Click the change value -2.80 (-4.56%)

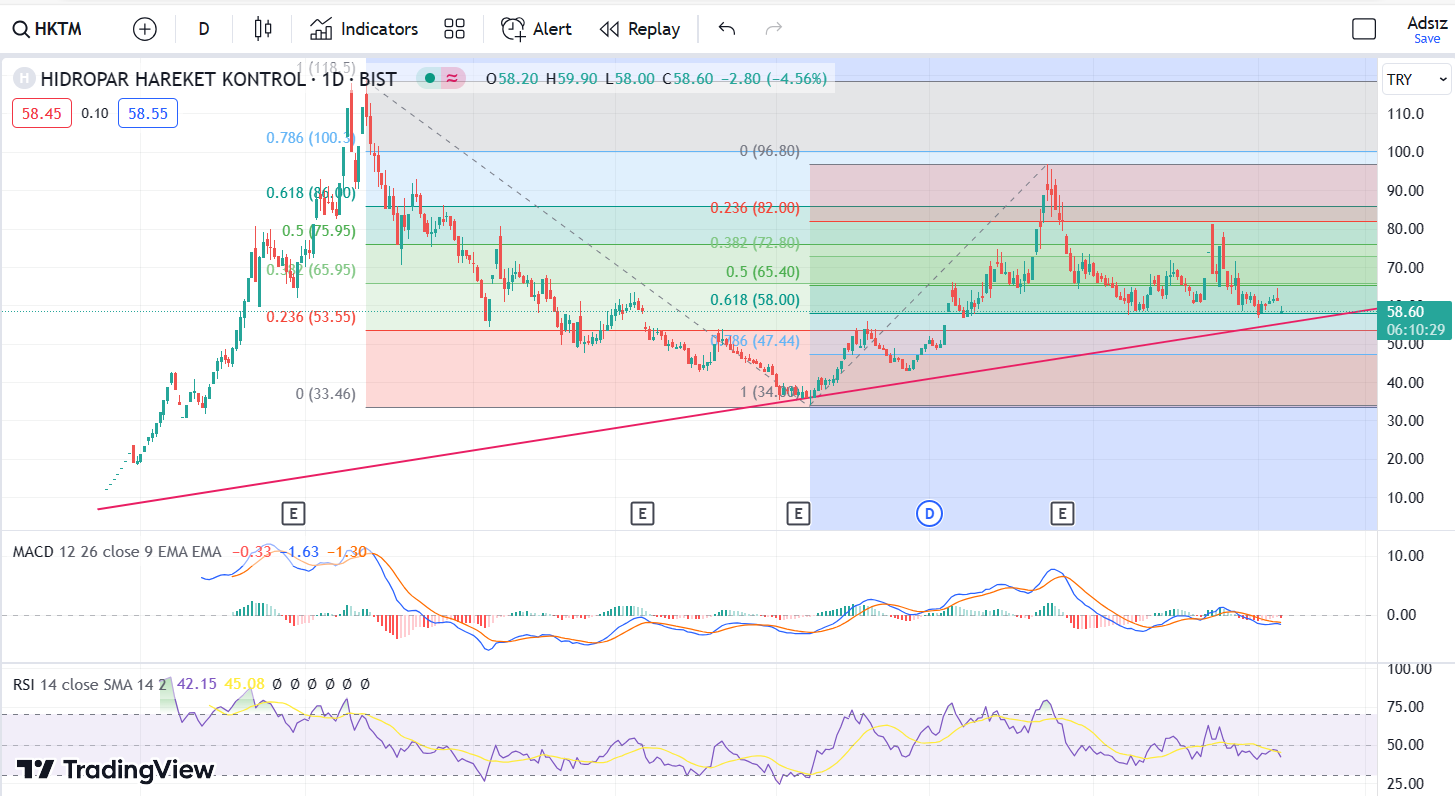[773, 78]
